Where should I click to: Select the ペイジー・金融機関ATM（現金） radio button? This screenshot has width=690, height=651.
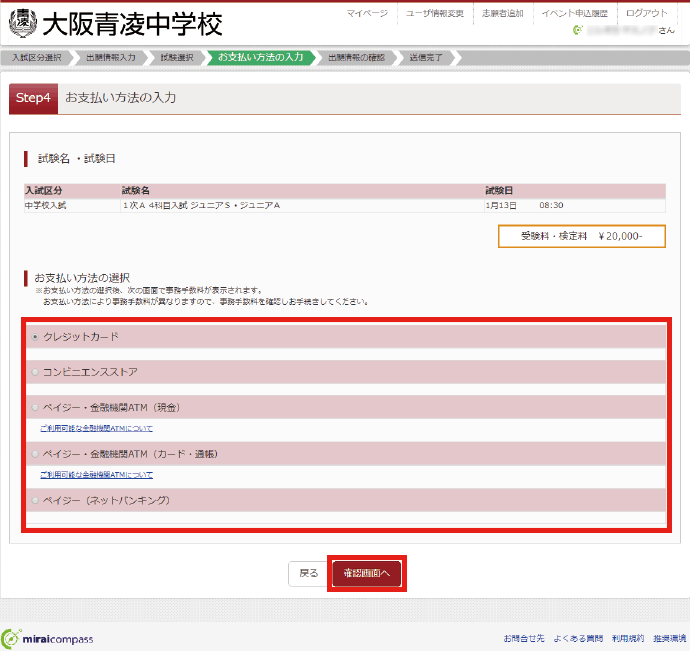[x=35, y=408]
